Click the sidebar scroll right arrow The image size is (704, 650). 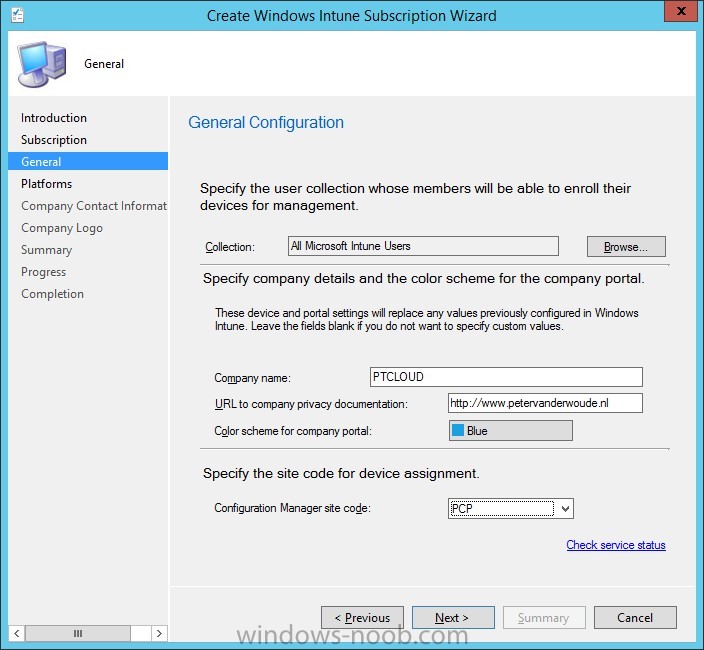[x=159, y=633]
